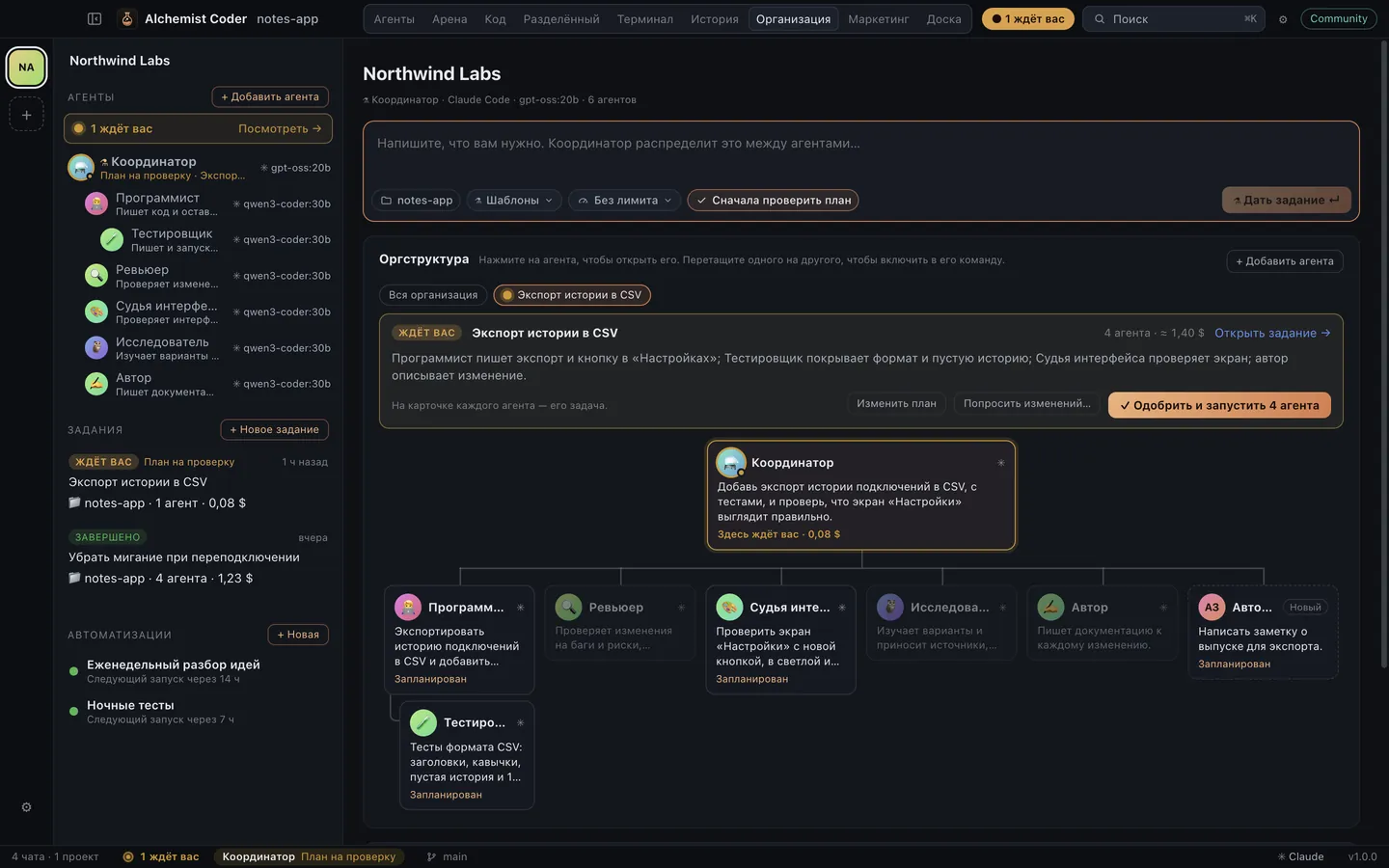Click the «+ Новое задание» button
Screen dimensions: 1389x868
(x=275, y=429)
